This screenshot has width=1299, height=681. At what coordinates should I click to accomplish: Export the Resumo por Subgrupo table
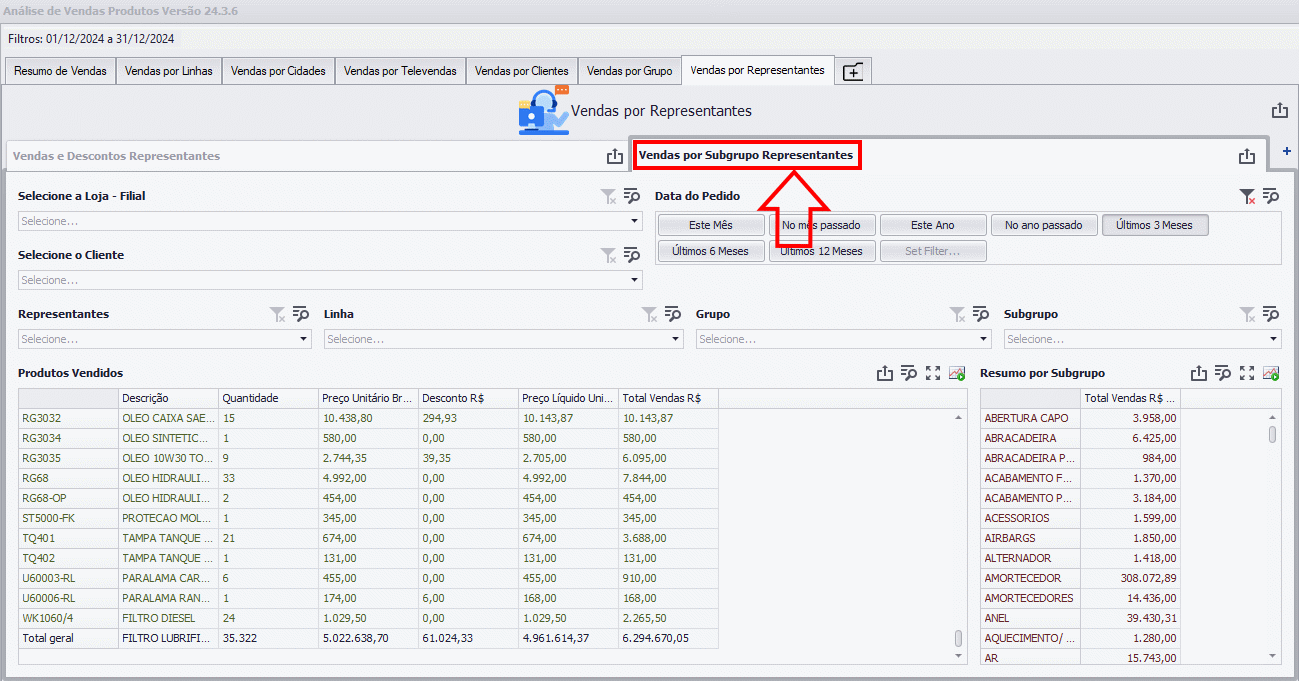1198,373
